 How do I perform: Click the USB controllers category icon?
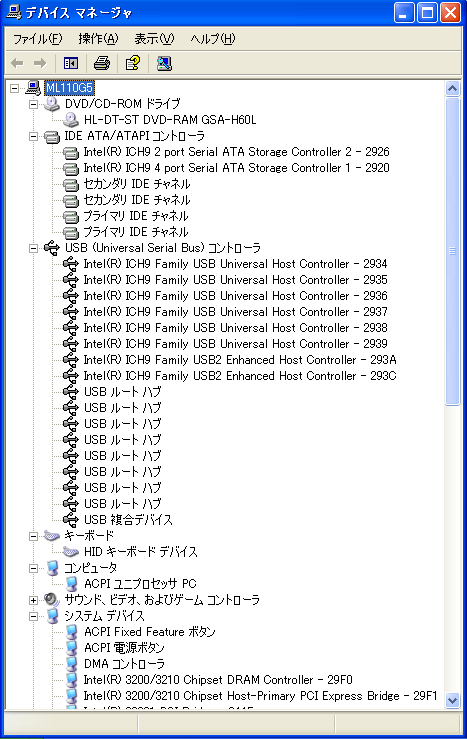[x=52, y=247]
